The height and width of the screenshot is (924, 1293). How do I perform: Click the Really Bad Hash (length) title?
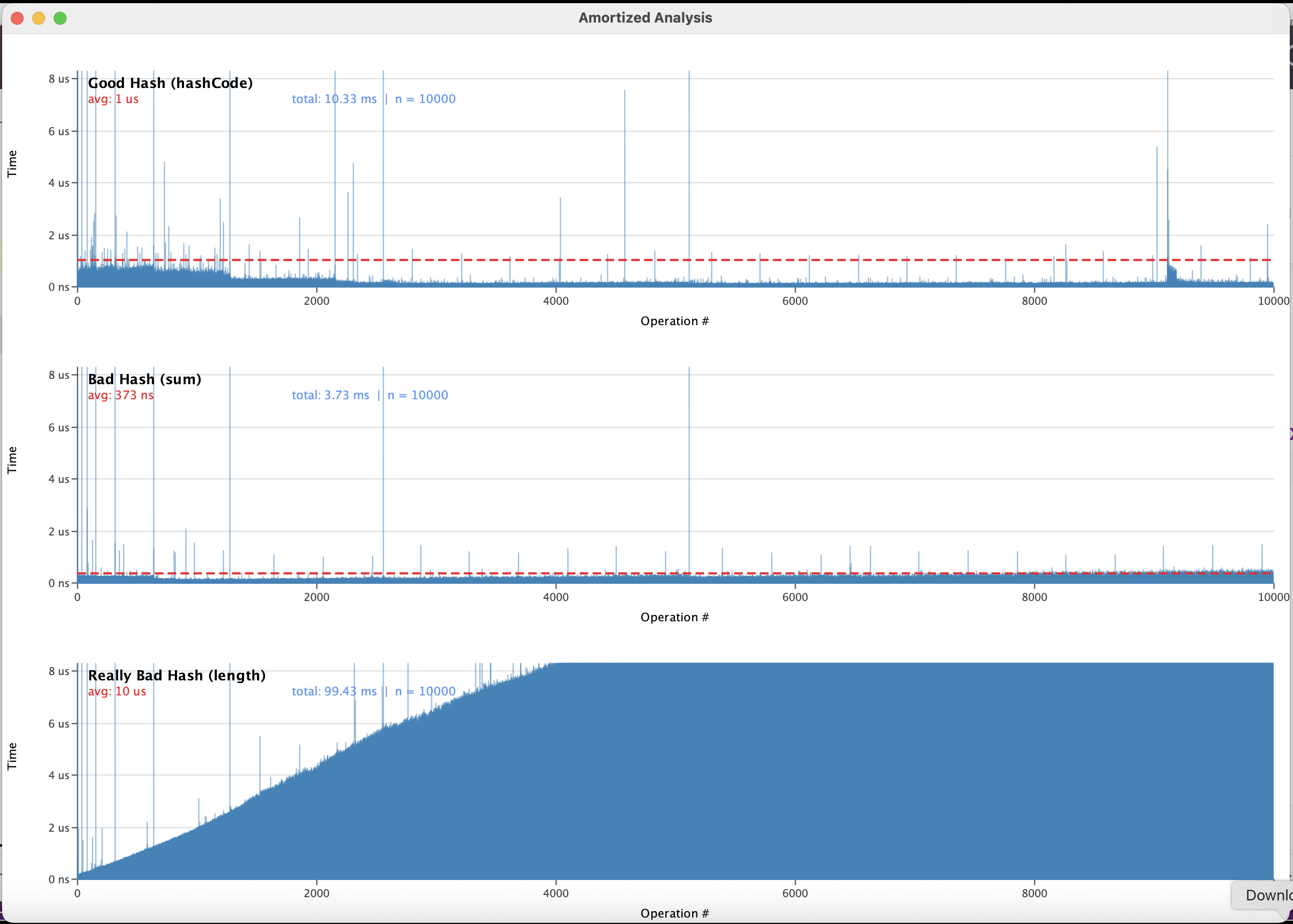(x=177, y=676)
